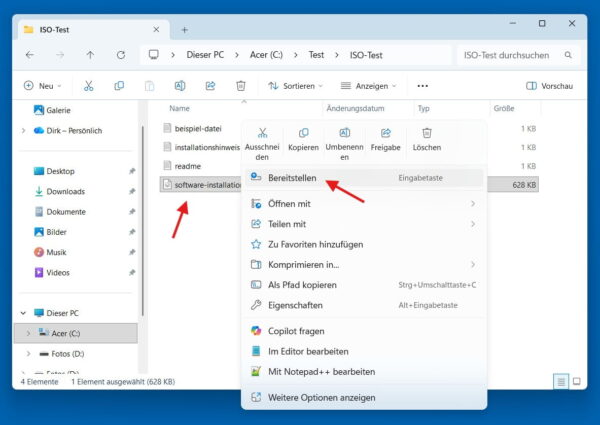This screenshot has height=425, width=600.
Task: Open the Neu dropdown
Action: (x=42, y=86)
